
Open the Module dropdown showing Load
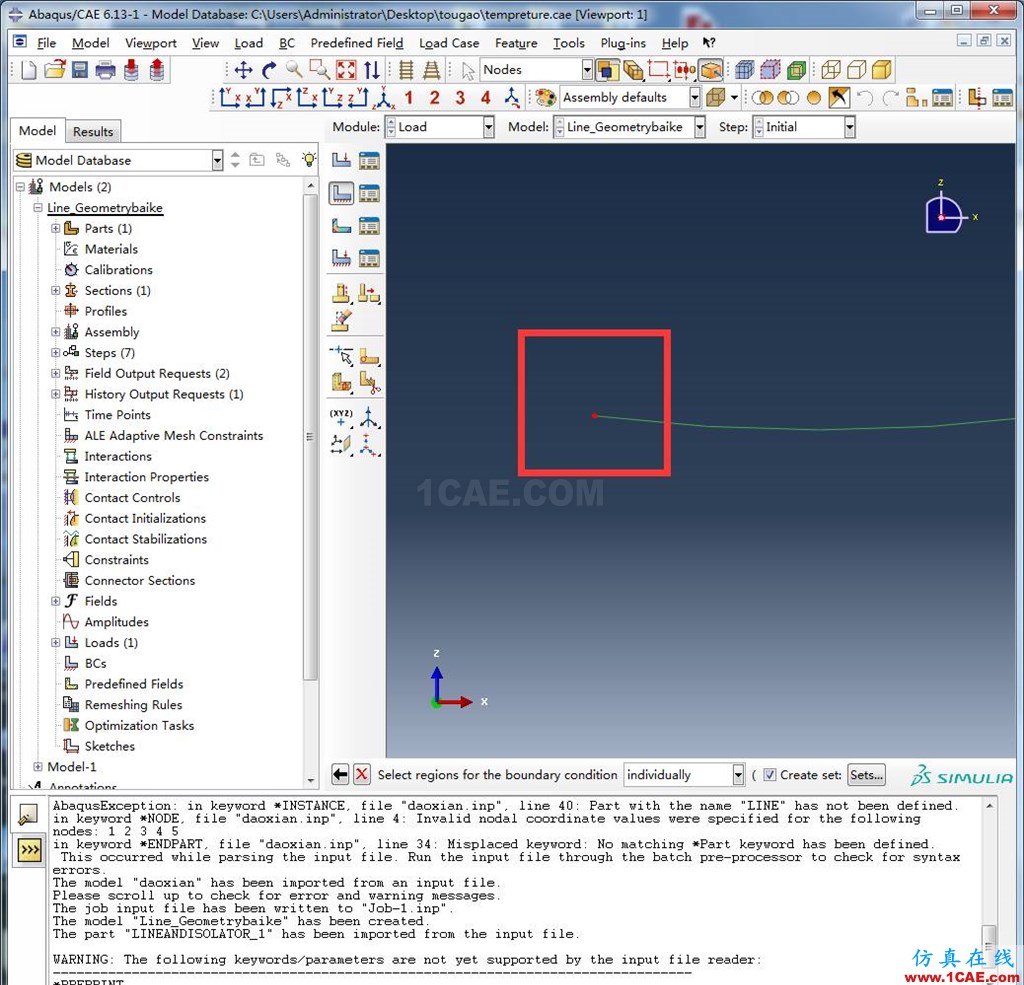click(x=440, y=127)
